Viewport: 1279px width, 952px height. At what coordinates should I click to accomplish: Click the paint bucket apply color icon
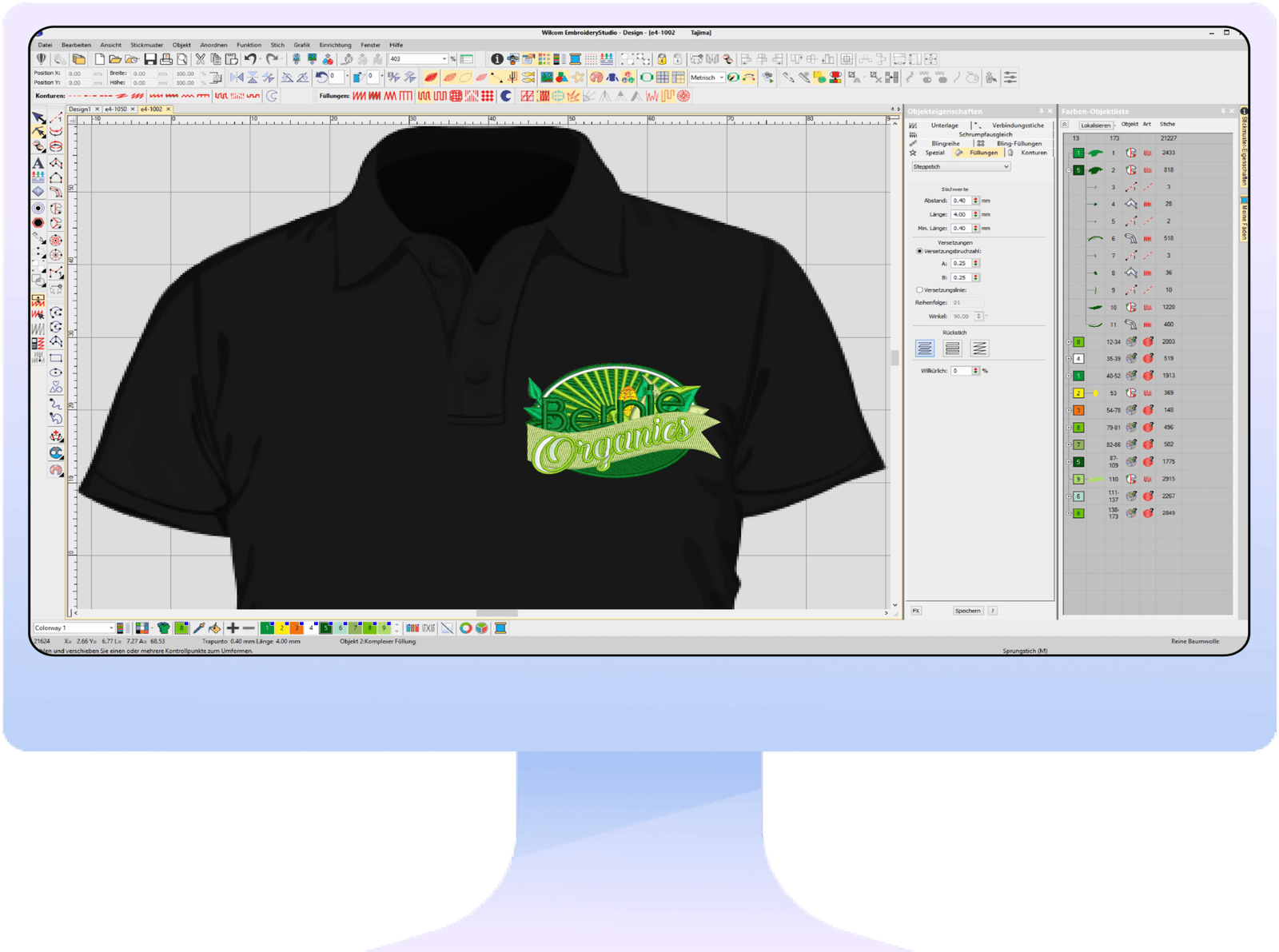tap(214, 628)
